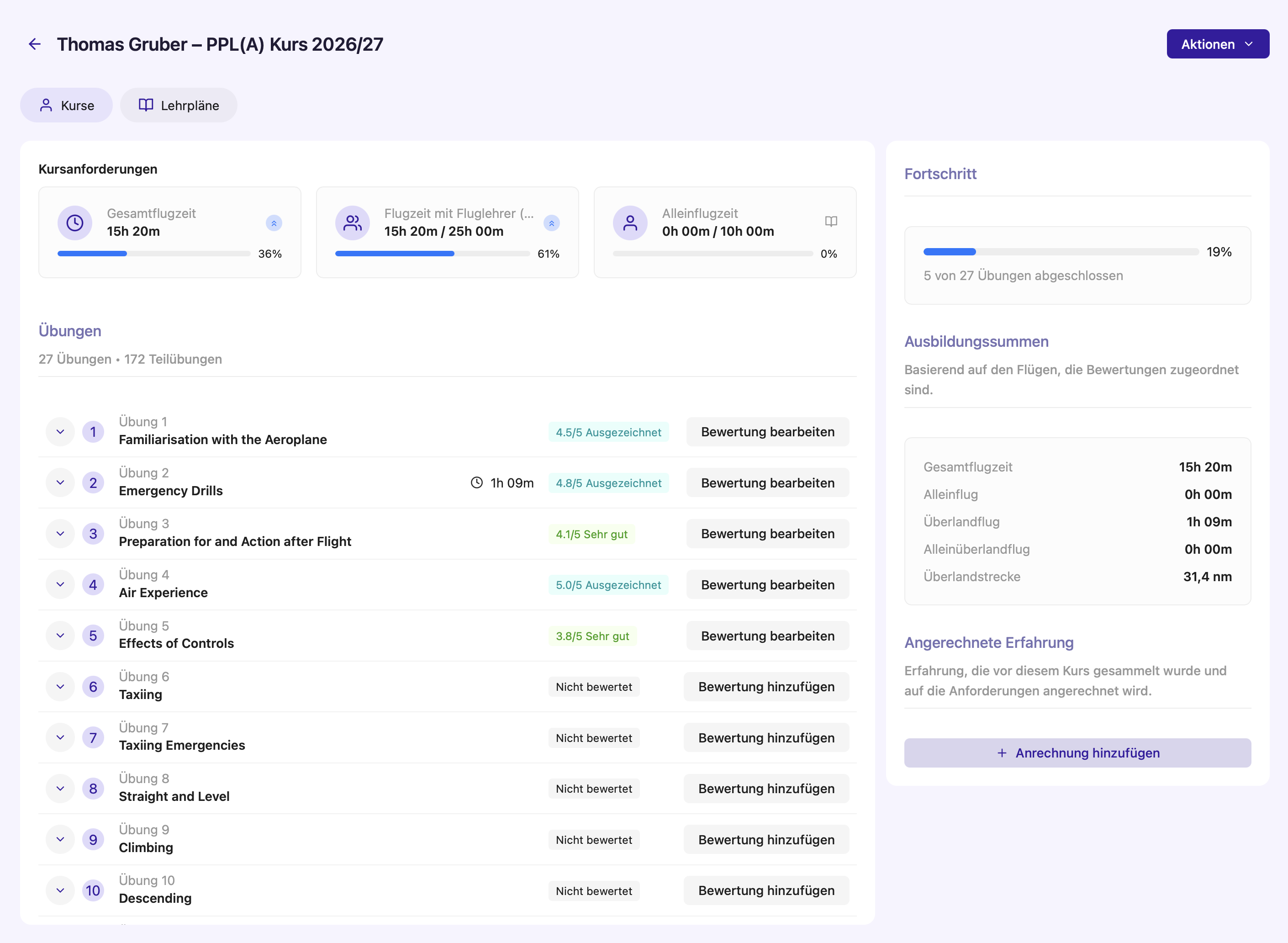Switch to the Kurse tab

[x=66, y=105]
